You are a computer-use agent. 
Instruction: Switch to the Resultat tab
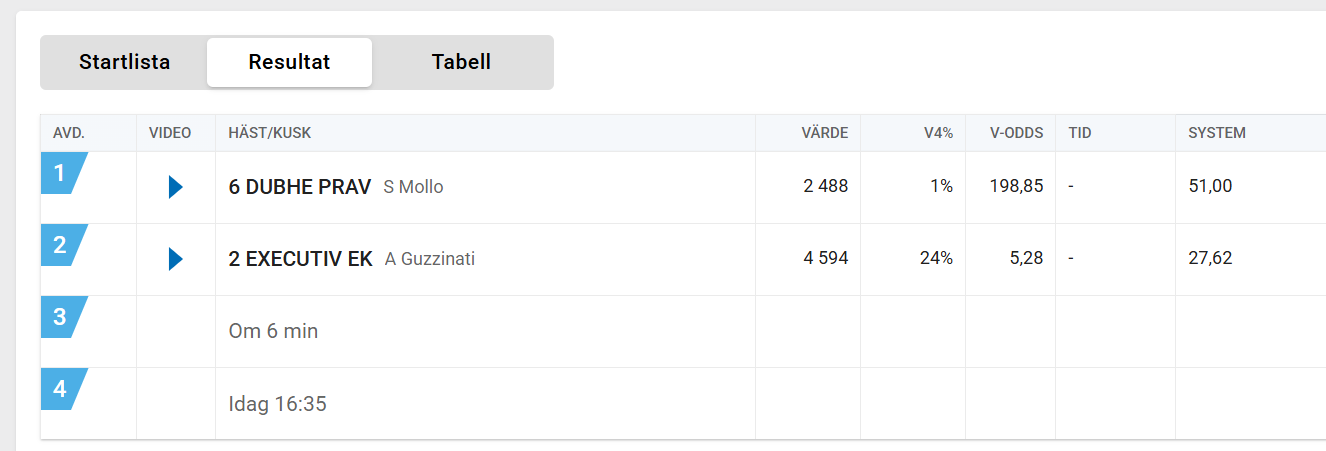(x=289, y=62)
